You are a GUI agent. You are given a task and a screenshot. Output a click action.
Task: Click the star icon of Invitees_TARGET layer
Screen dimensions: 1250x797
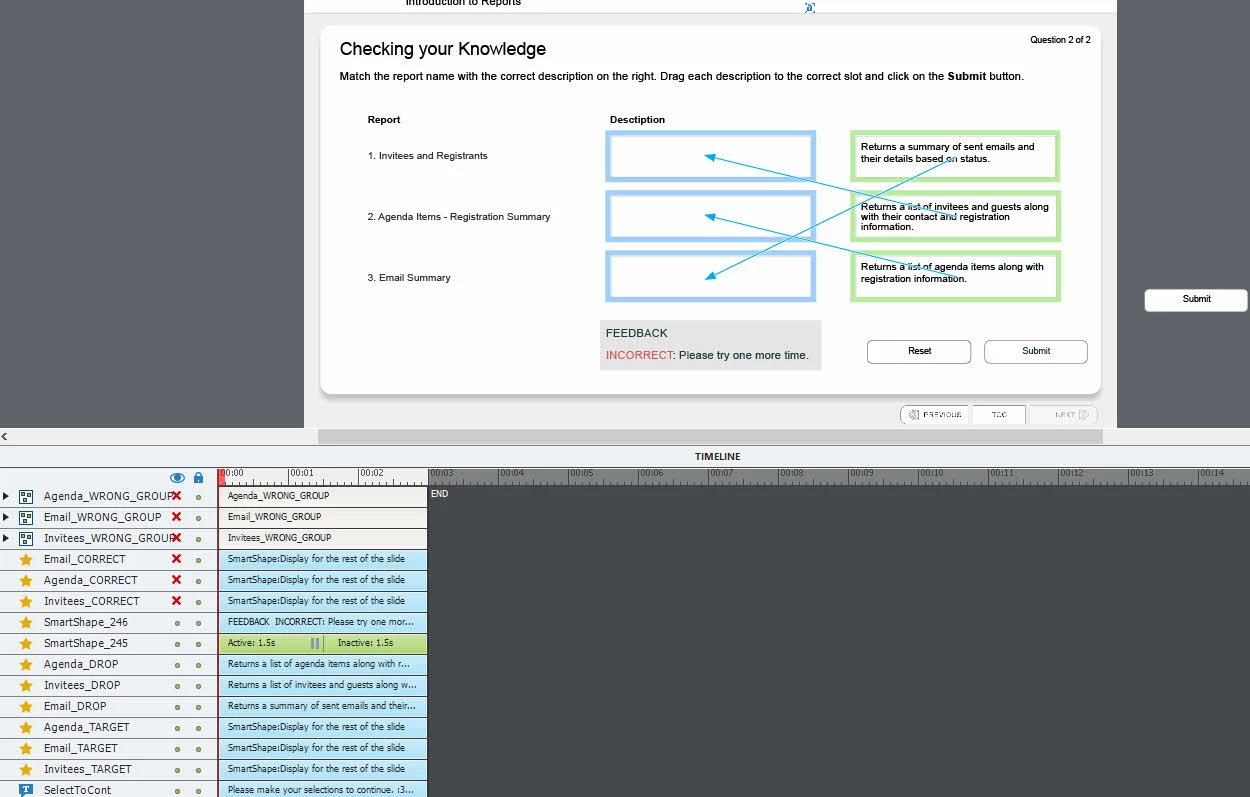(26, 769)
